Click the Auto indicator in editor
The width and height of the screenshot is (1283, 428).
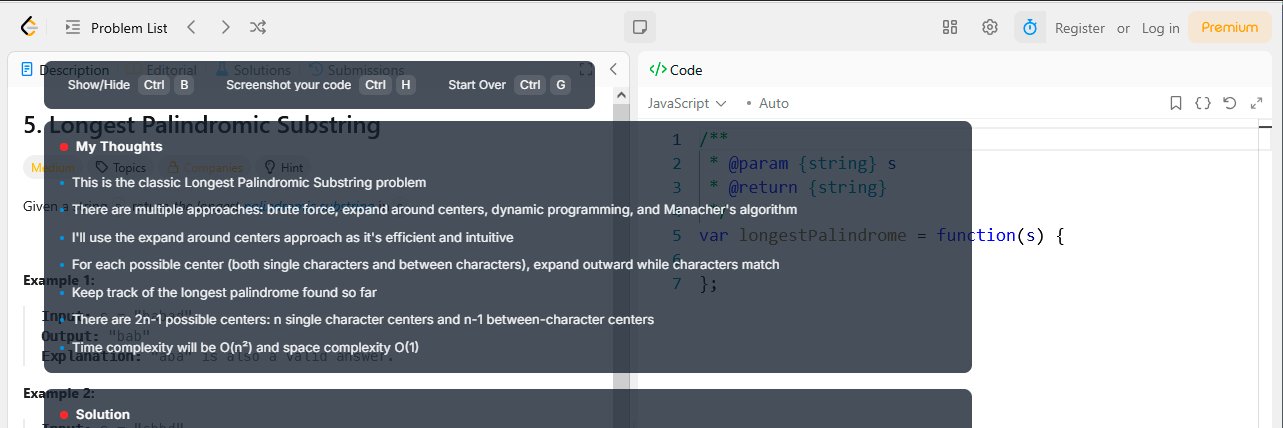768,103
